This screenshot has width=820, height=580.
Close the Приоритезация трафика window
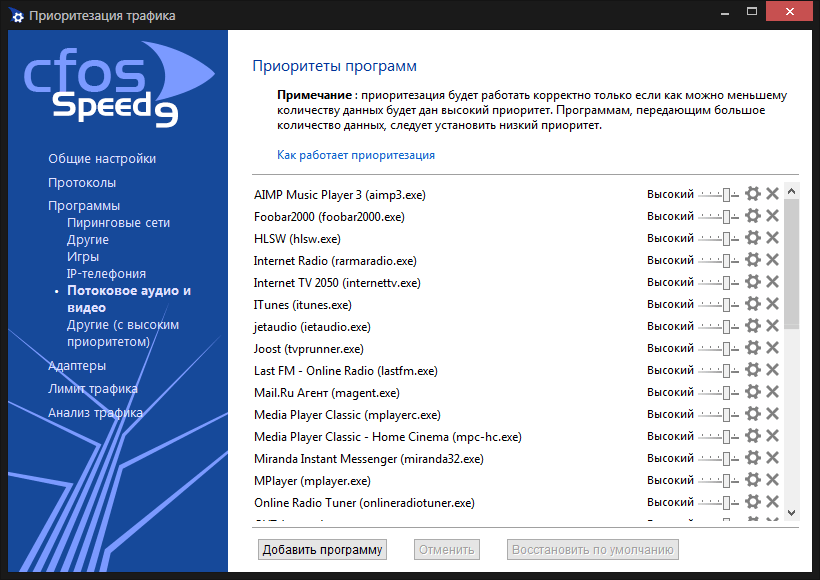coord(790,12)
